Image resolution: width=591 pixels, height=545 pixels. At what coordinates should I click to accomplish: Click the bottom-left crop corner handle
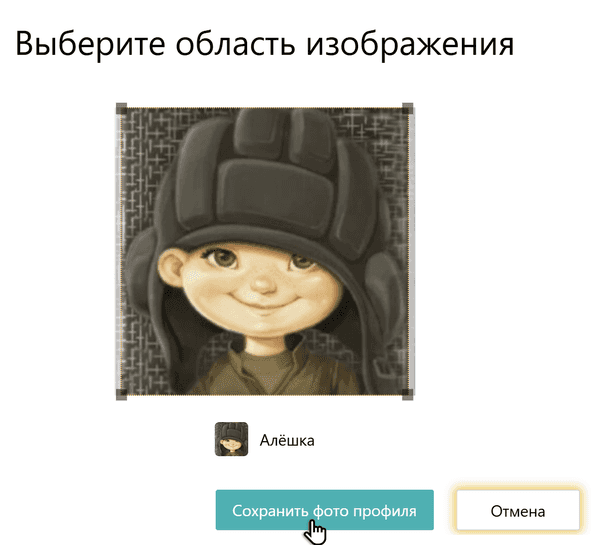click(121, 394)
